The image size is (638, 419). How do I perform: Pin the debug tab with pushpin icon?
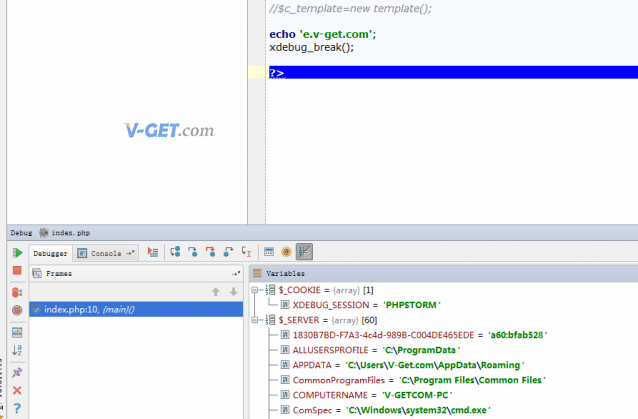(x=17, y=372)
